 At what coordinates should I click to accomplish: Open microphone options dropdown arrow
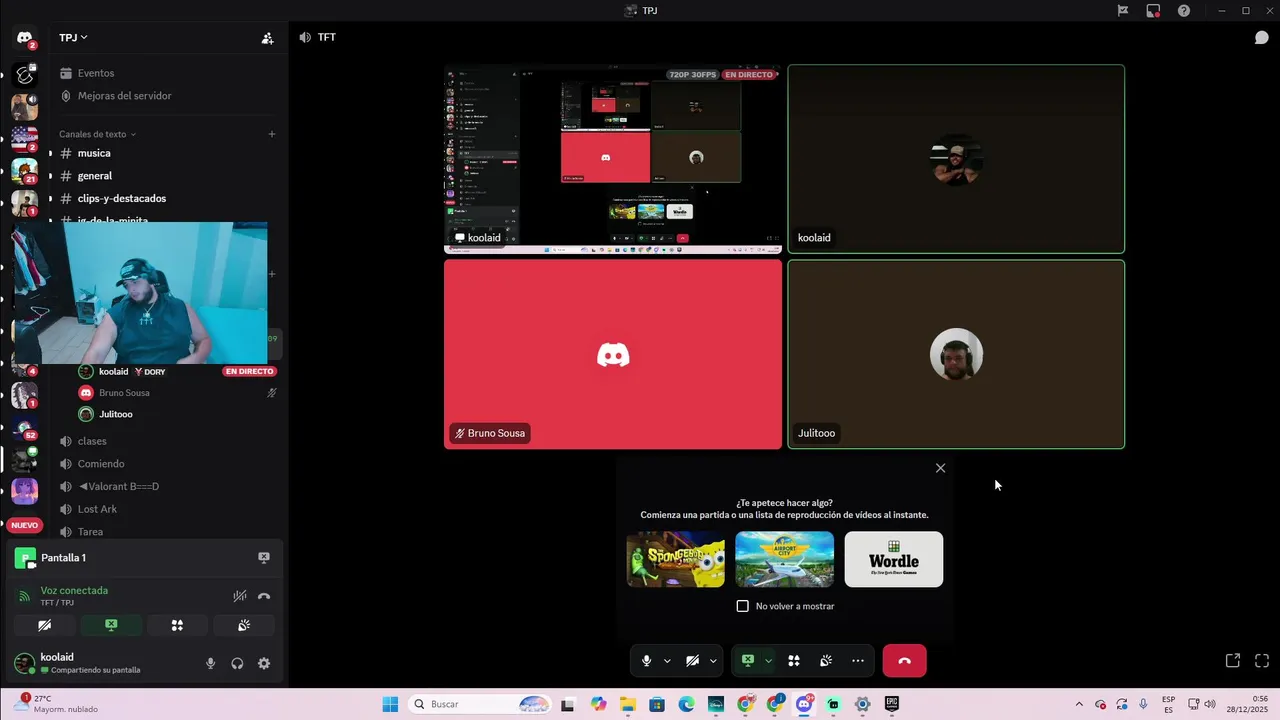(x=667, y=661)
